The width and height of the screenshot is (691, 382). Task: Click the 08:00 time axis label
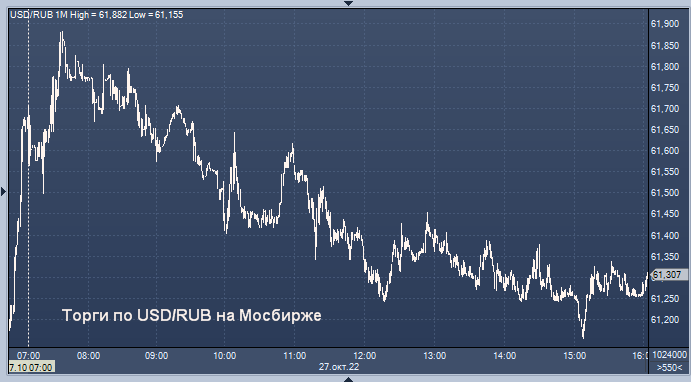pos(89,356)
